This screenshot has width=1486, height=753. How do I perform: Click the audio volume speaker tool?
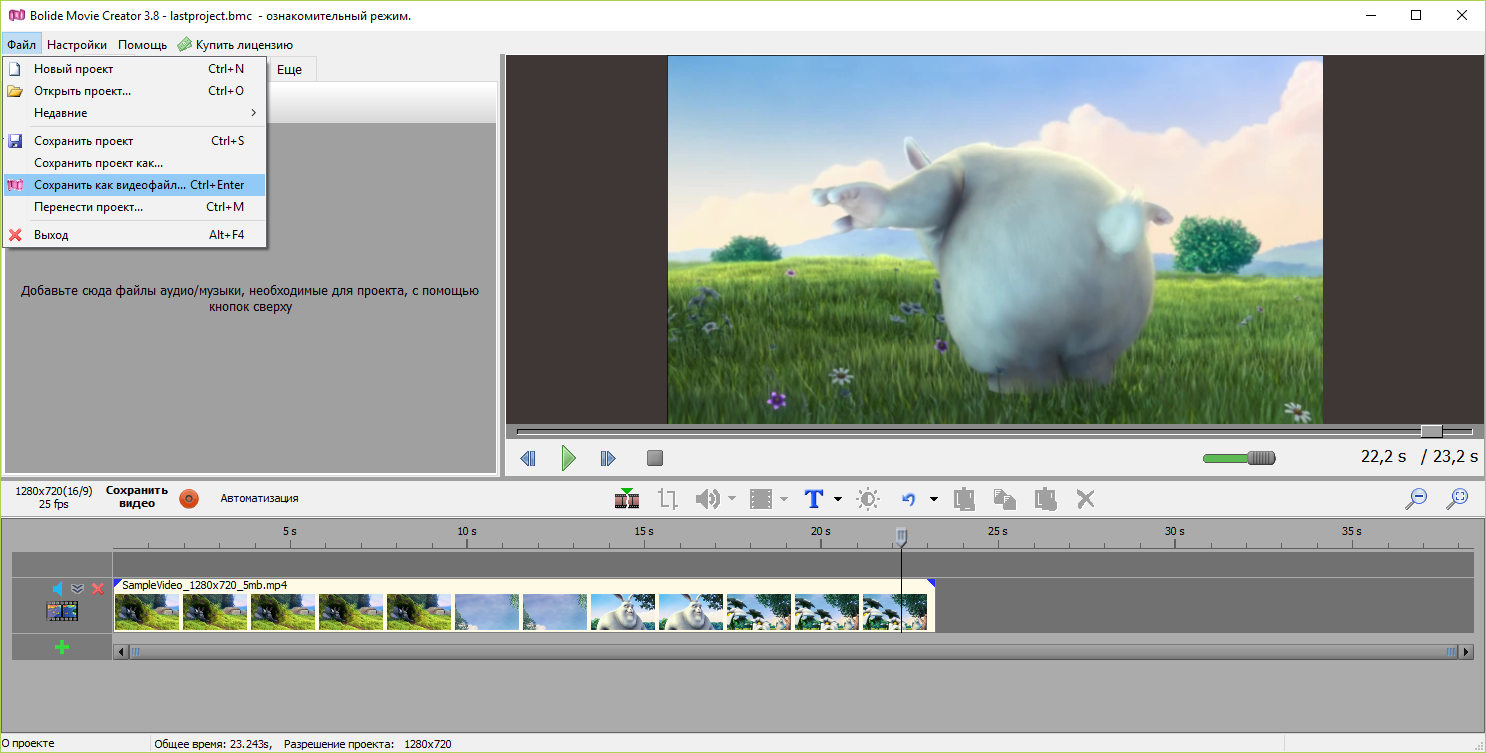tap(707, 498)
